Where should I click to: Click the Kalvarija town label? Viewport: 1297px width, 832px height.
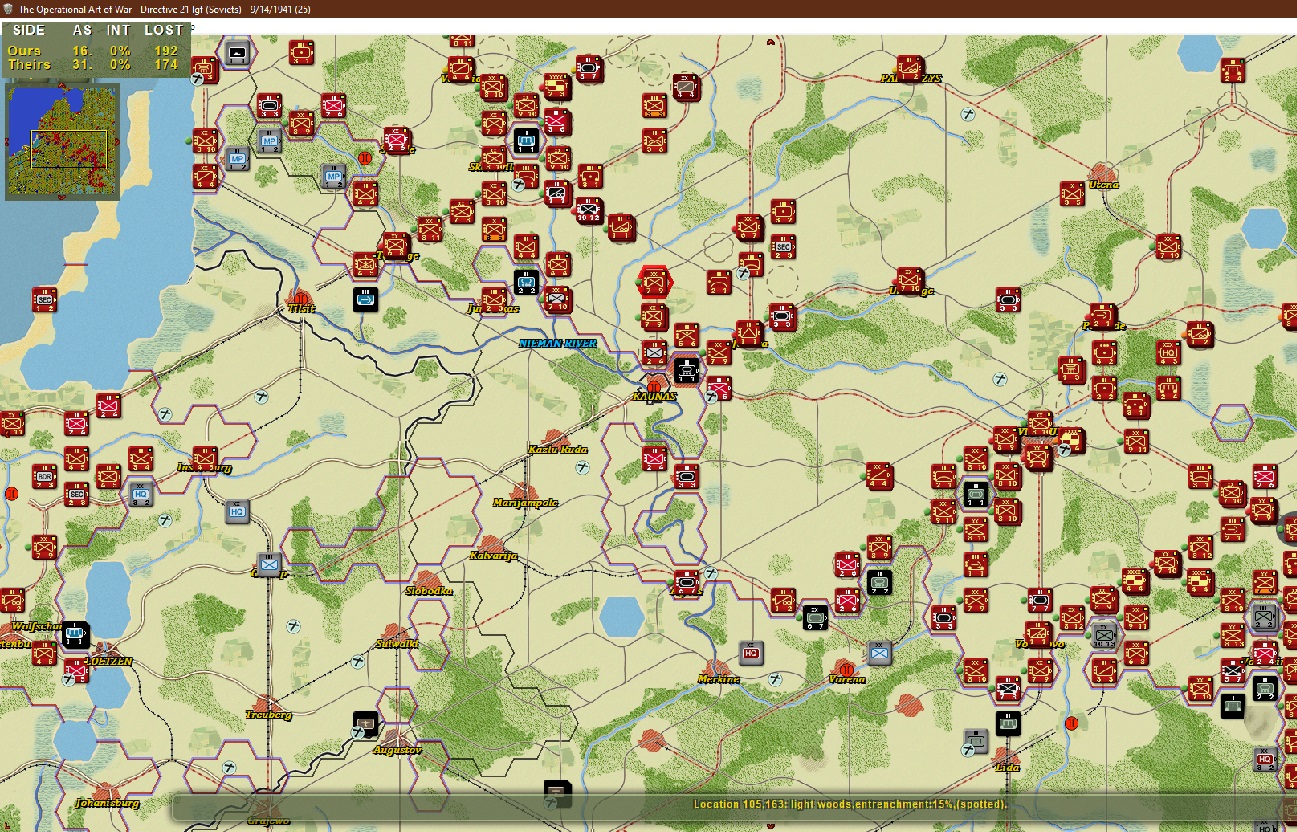(493, 556)
